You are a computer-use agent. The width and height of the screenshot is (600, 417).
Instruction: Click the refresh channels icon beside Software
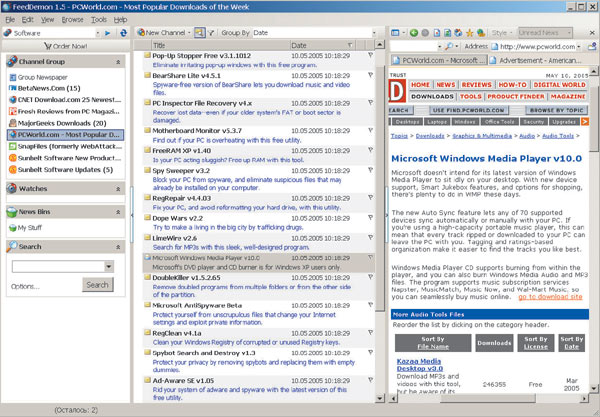pyautogui.click(x=123, y=33)
